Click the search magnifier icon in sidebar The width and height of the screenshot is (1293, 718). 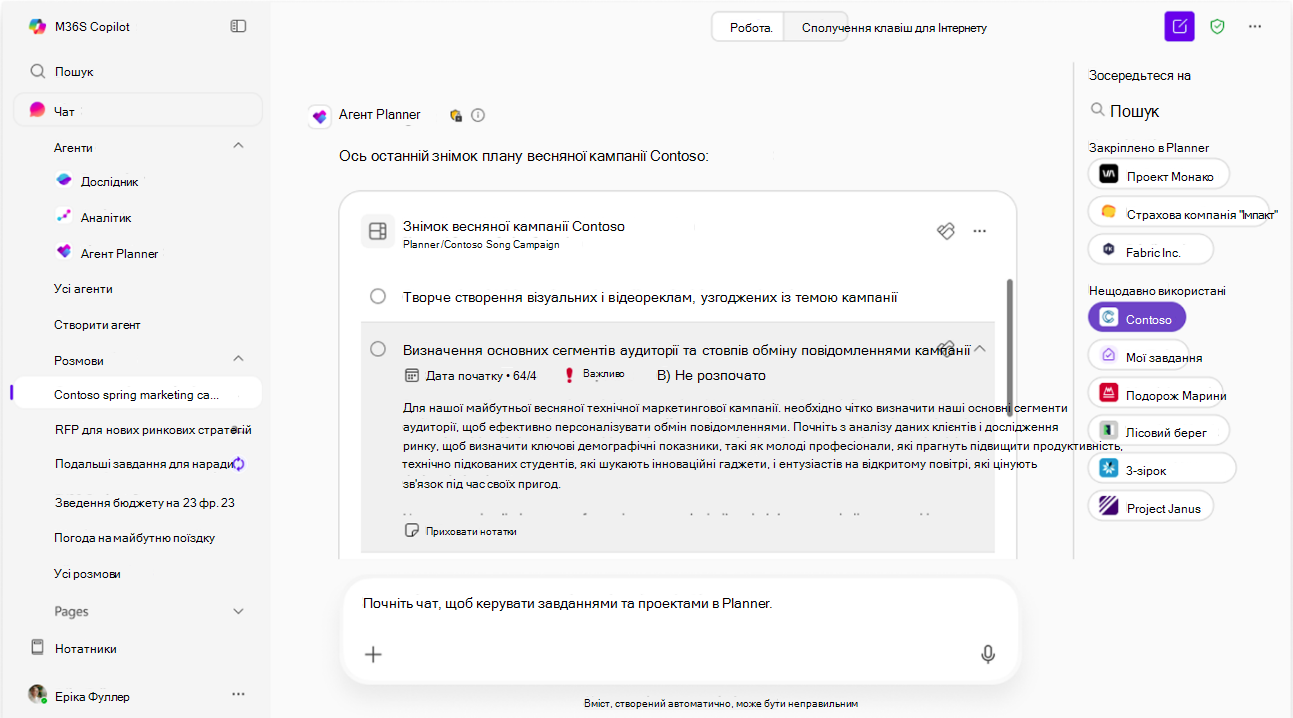[37, 71]
